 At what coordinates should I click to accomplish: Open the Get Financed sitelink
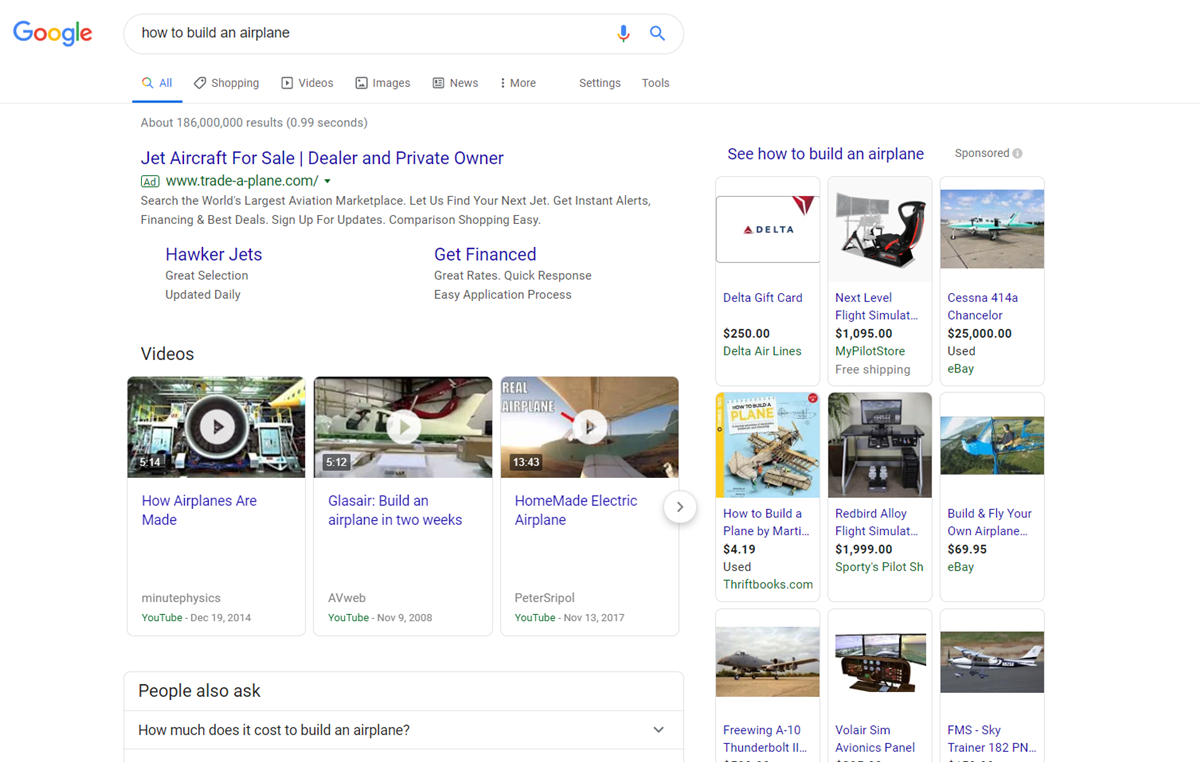pyautogui.click(x=485, y=254)
